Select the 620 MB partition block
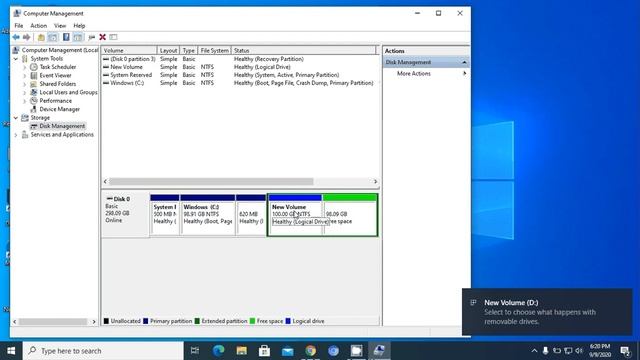640x360 pixels. pos(251,215)
